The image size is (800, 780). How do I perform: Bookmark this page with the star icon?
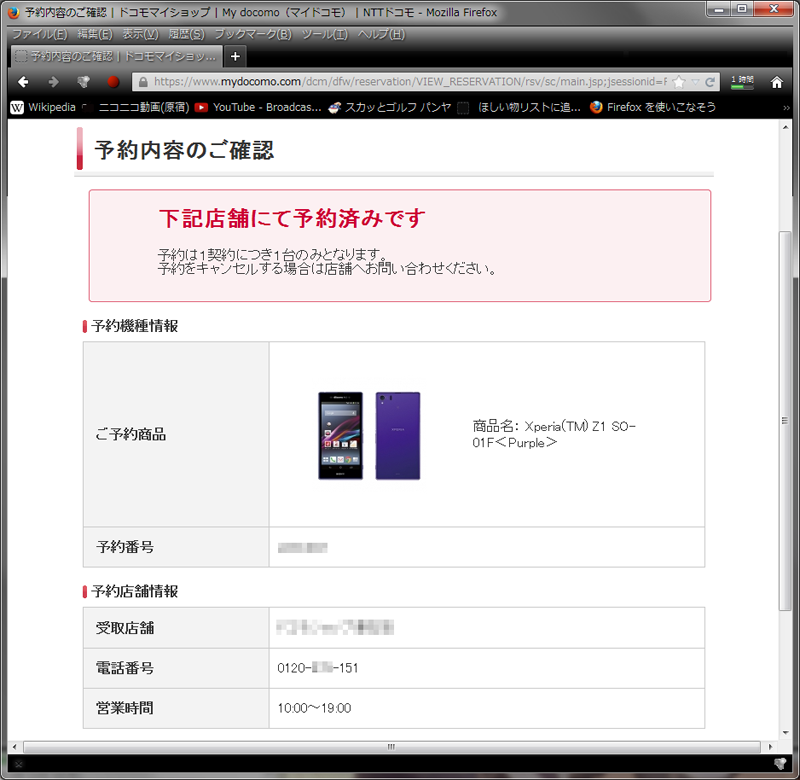(x=679, y=82)
